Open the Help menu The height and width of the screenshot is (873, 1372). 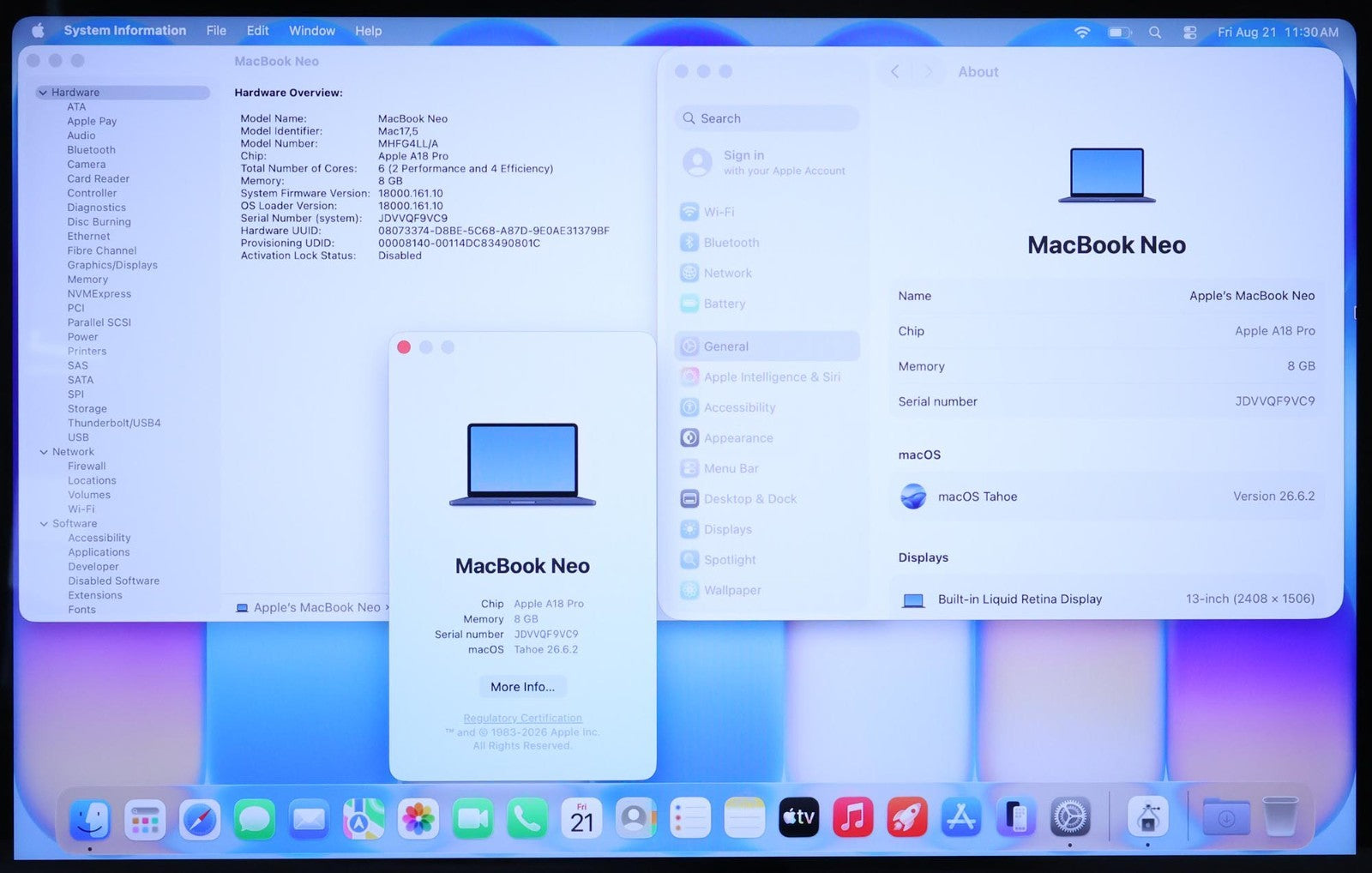click(x=369, y=31)
